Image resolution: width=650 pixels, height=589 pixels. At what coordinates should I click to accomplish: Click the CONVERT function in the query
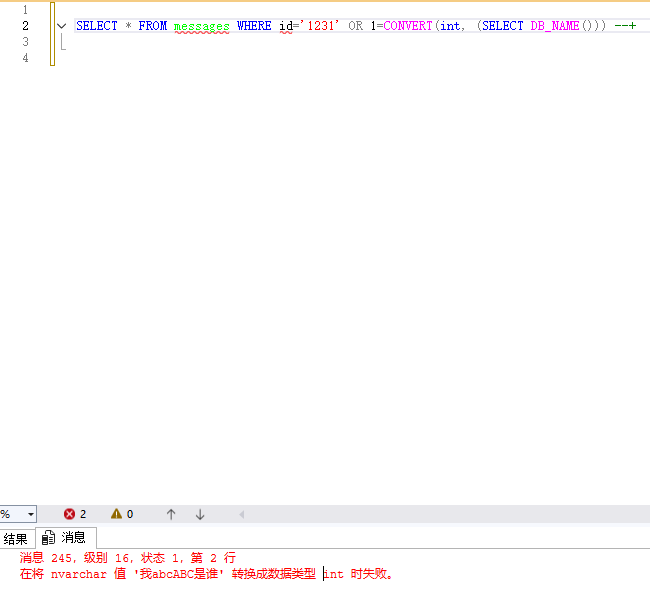pos(409,26)
